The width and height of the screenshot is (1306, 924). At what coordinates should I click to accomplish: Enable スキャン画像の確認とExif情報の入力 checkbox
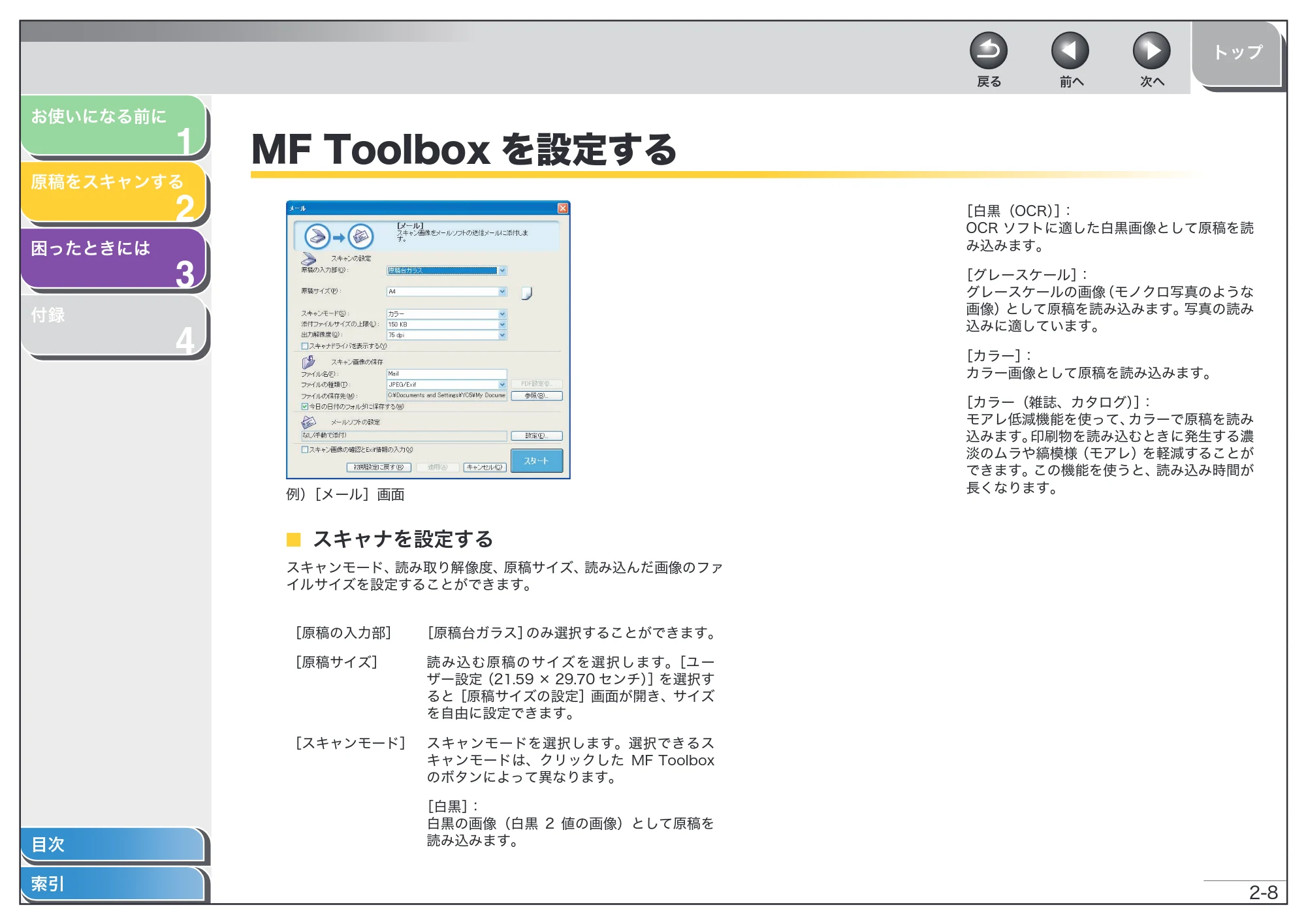coord(304,449)
